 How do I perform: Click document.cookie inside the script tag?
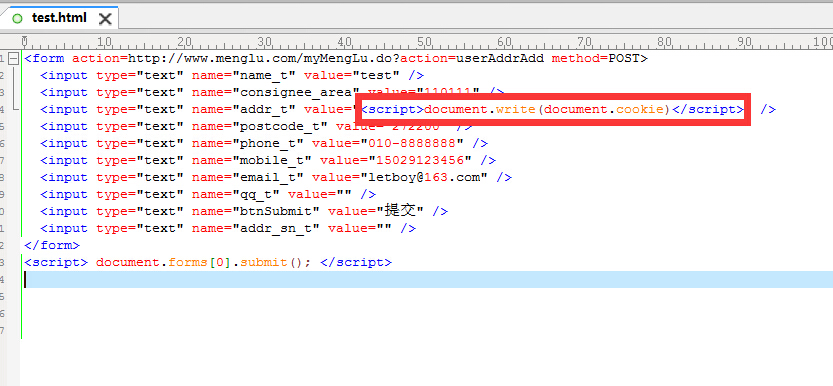[x=605, y=109]
